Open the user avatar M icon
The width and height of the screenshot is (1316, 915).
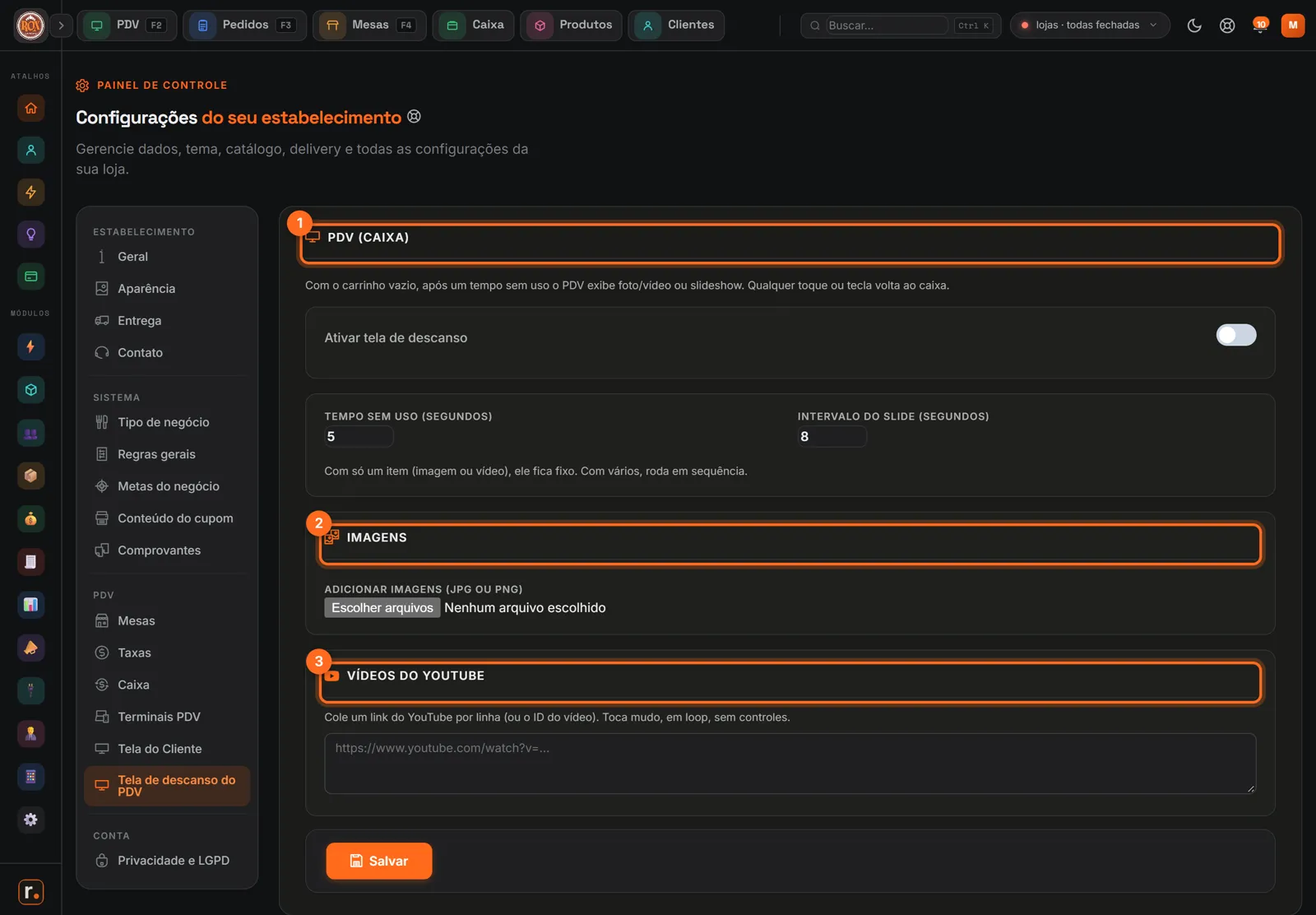[x=1293, y=26]
